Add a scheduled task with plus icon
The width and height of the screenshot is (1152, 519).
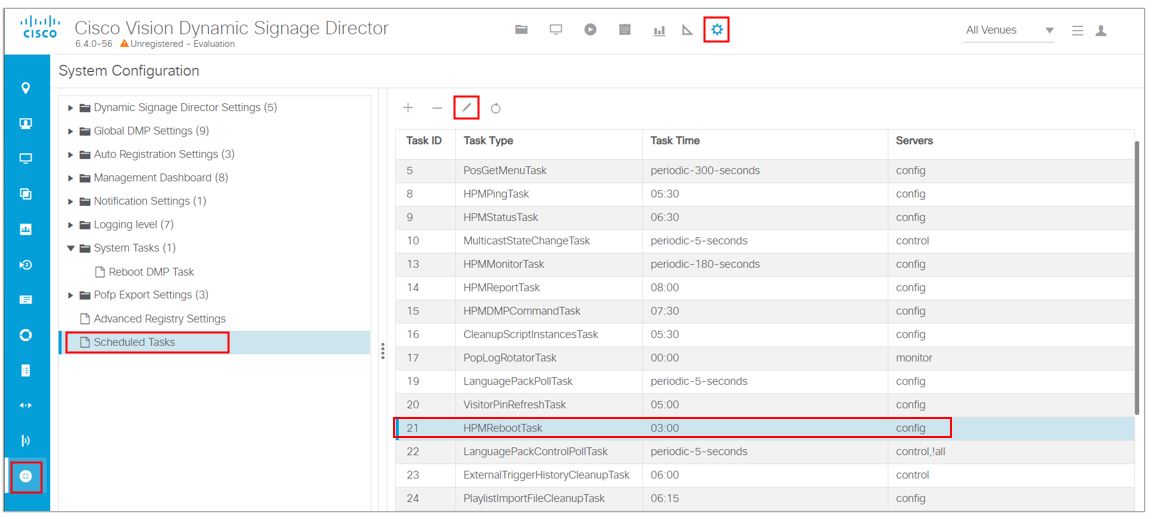point(408,108)
